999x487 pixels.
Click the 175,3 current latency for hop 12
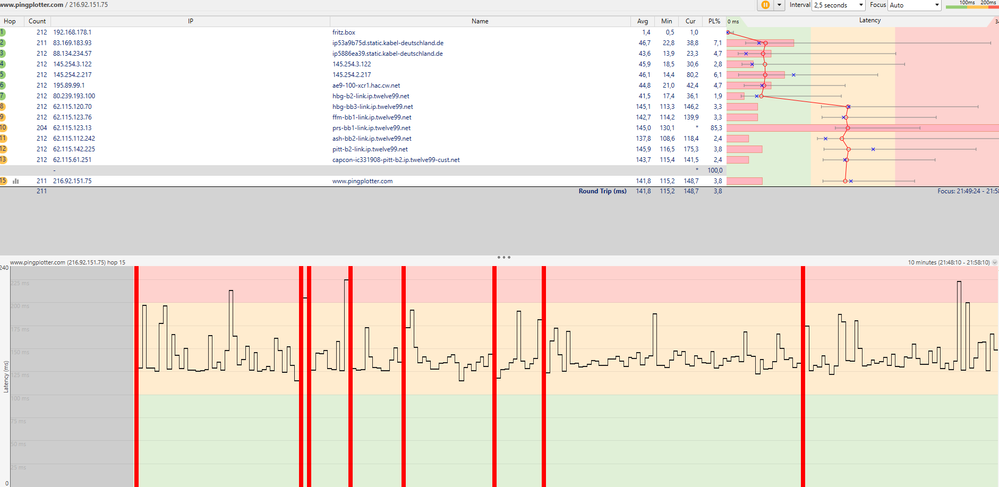tap(692, 149)
